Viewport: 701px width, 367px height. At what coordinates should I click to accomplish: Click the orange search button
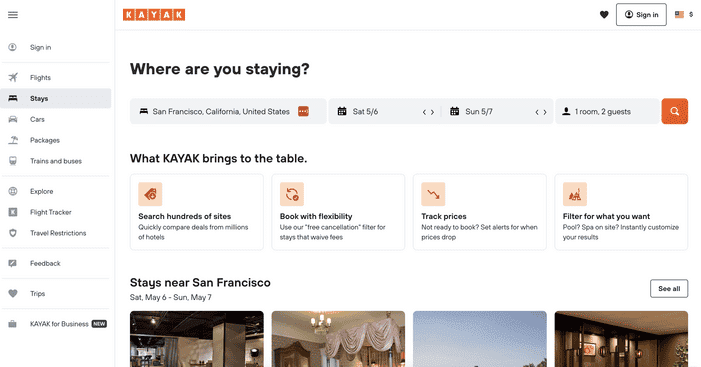point(675,111)
